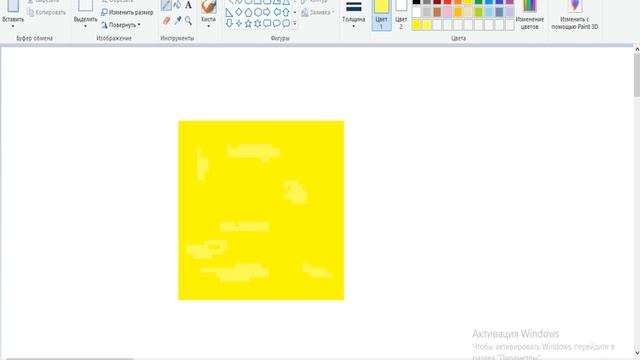The width and height of the screenshot is (640, 360).
Task: Pick the light gray palette color
Action: click(427, 13)
